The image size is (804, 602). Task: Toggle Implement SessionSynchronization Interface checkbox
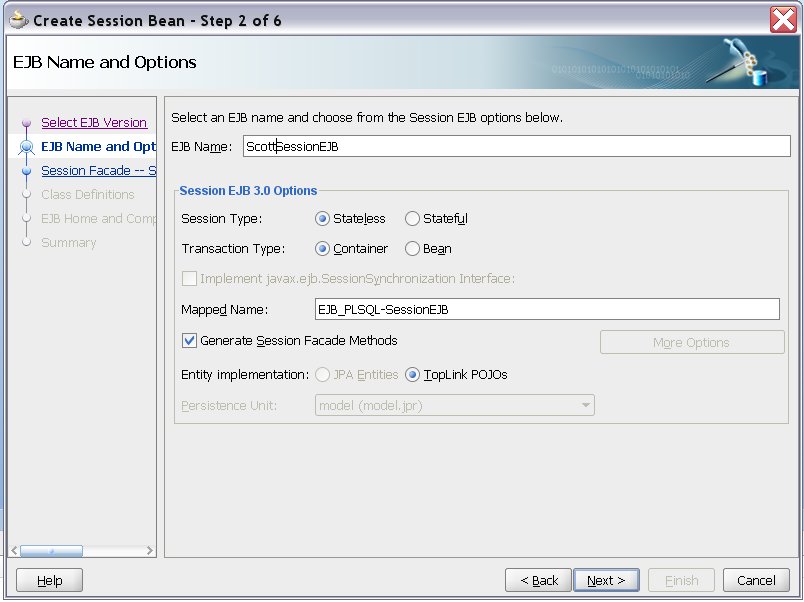[x=189, y=278]
